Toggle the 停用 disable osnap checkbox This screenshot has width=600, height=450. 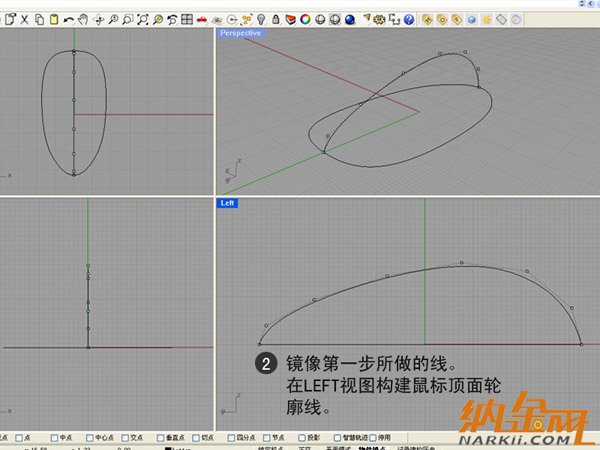[x=373, y=438]
